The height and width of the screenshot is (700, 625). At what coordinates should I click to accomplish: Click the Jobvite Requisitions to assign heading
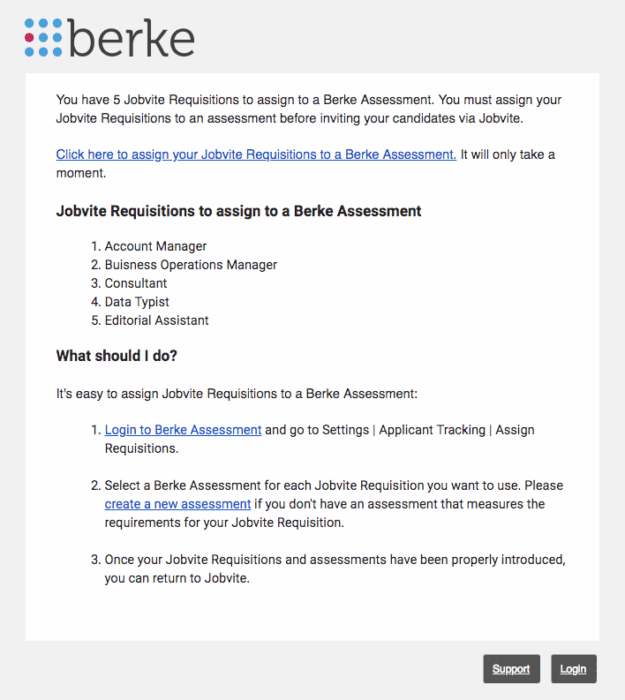click(x=238, y=211)
